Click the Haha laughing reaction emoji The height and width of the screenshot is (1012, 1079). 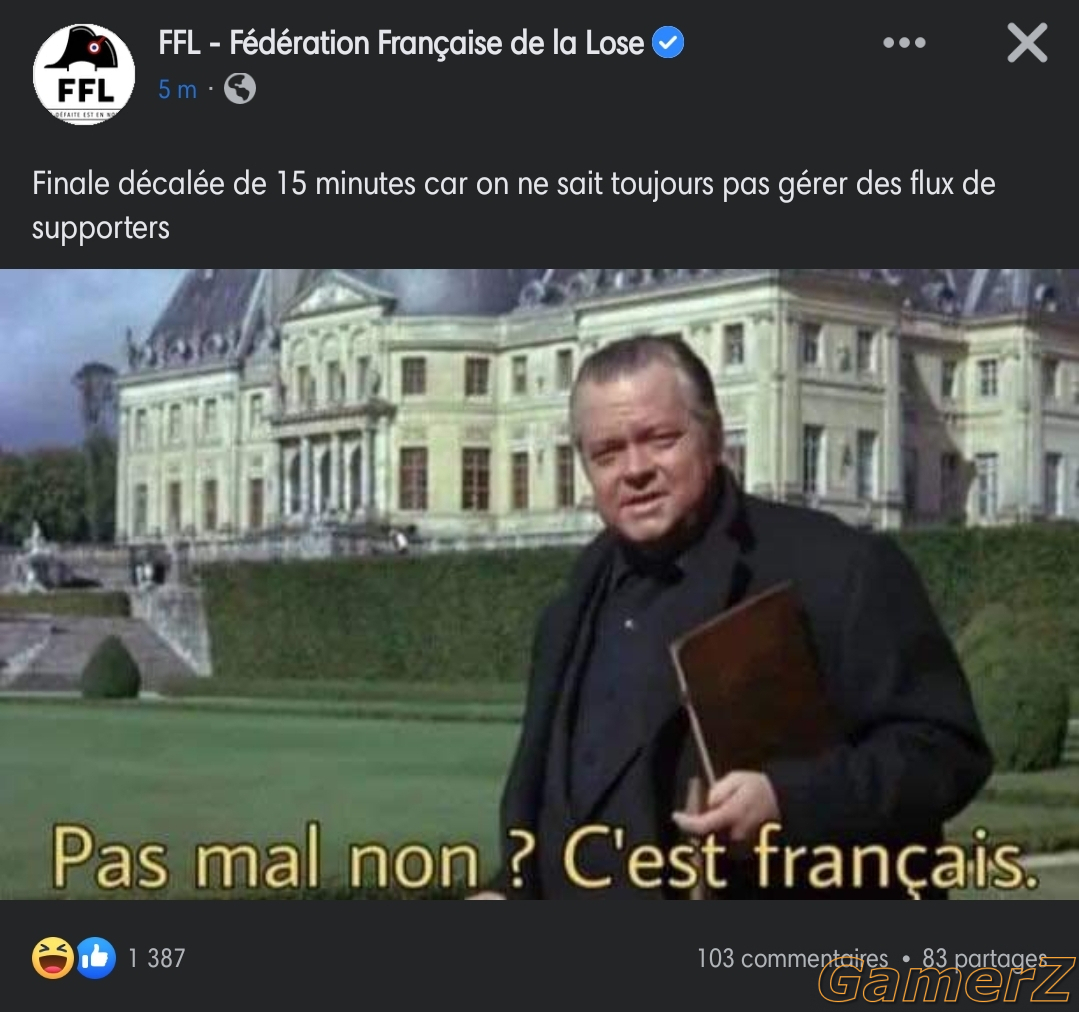coord(53,958)
